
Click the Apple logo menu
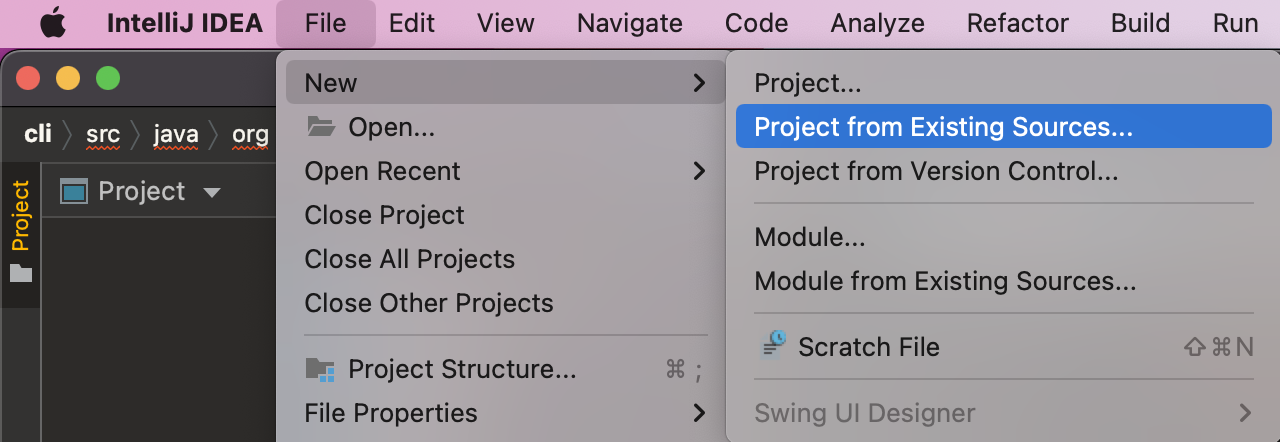(x=53, y=23)
